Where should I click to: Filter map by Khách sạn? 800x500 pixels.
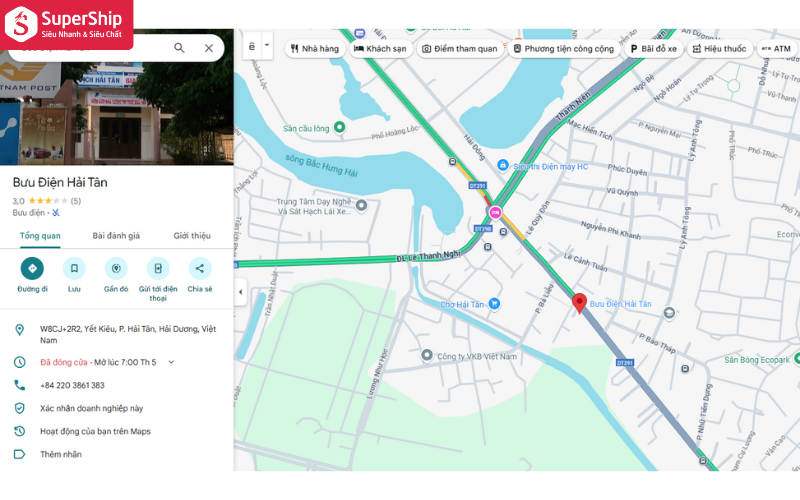click(x=381, y=49)
